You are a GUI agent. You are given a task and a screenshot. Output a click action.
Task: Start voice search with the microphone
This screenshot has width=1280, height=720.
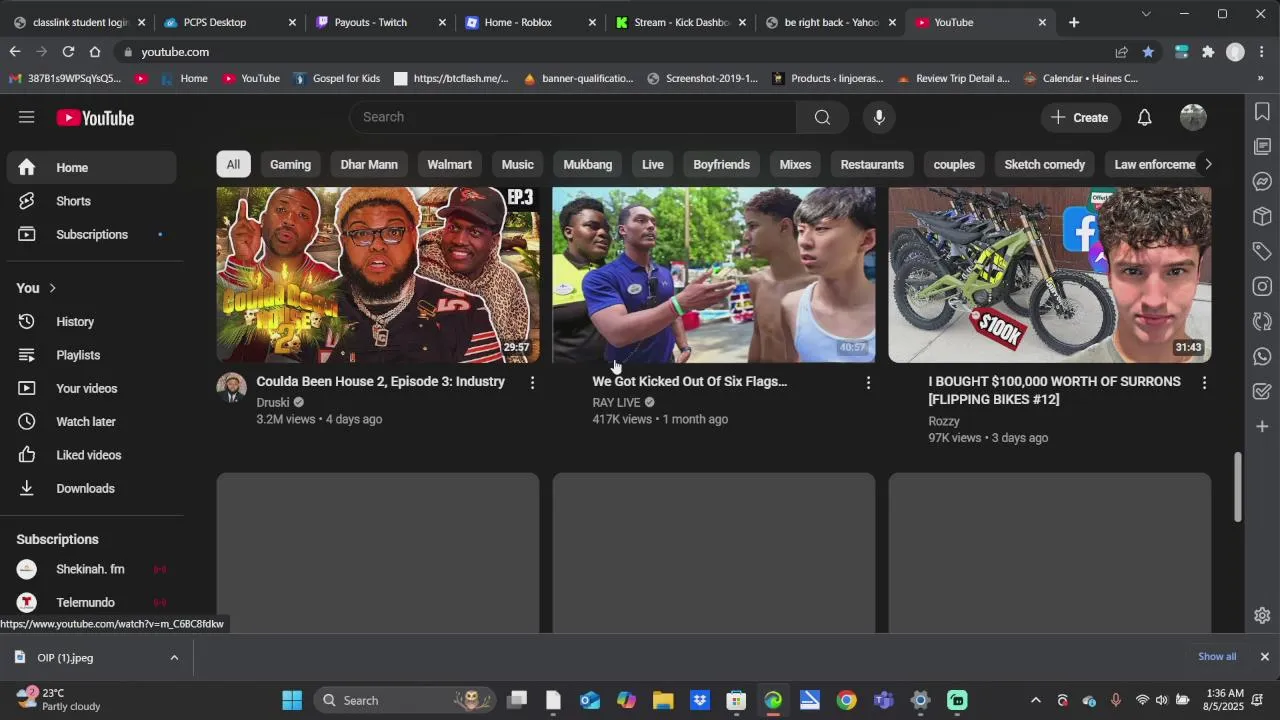(x=879, y=117)
